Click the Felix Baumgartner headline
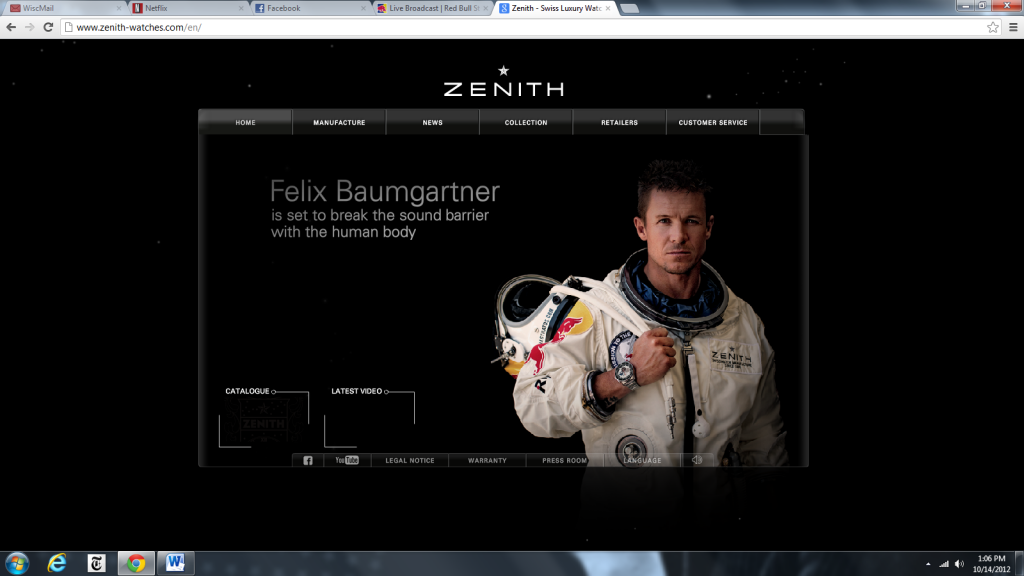This screenshot has height=576, width=1024. click(x=385, y=191)
